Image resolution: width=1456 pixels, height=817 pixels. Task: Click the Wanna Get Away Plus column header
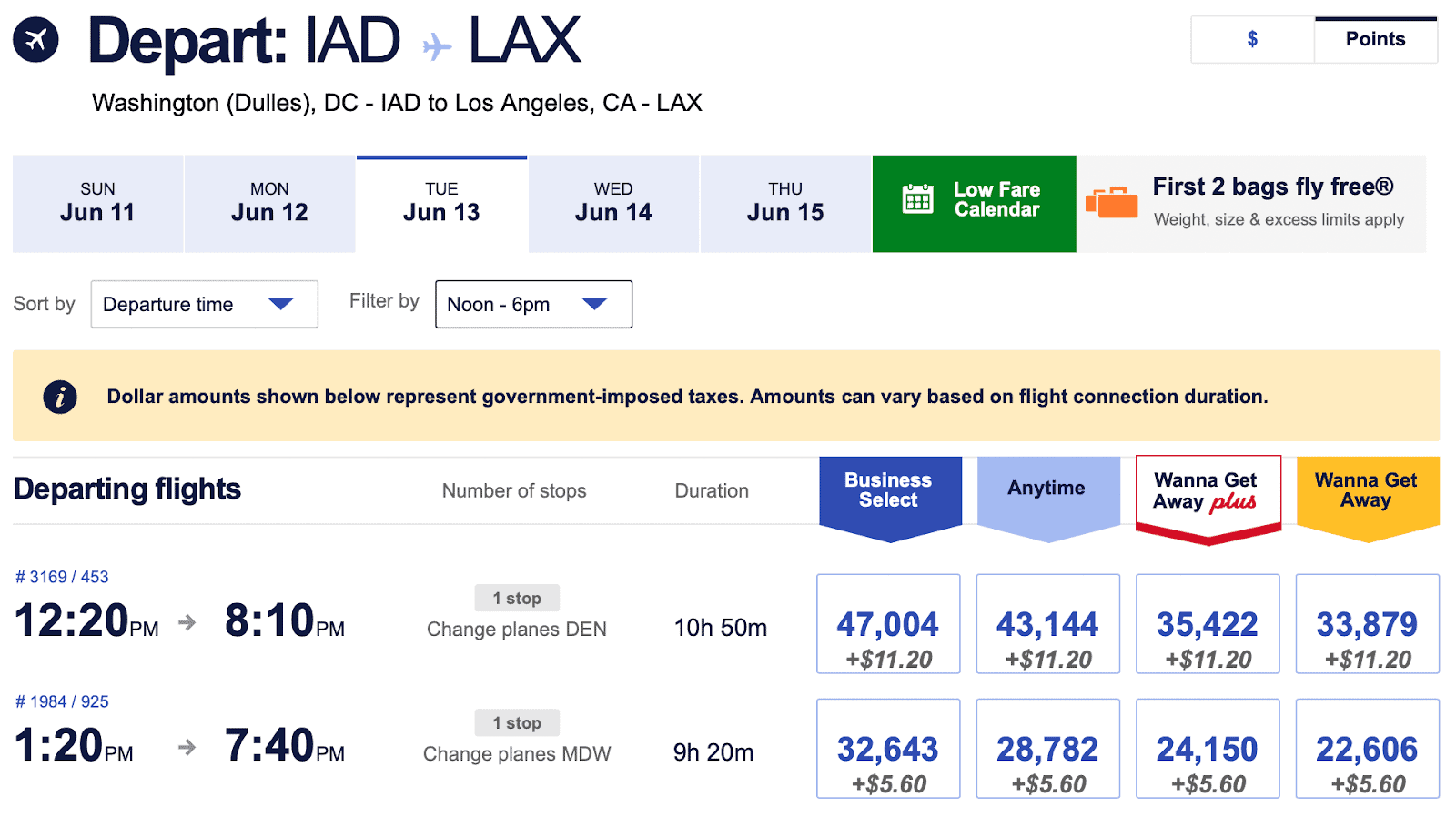tap(1208, 491)
